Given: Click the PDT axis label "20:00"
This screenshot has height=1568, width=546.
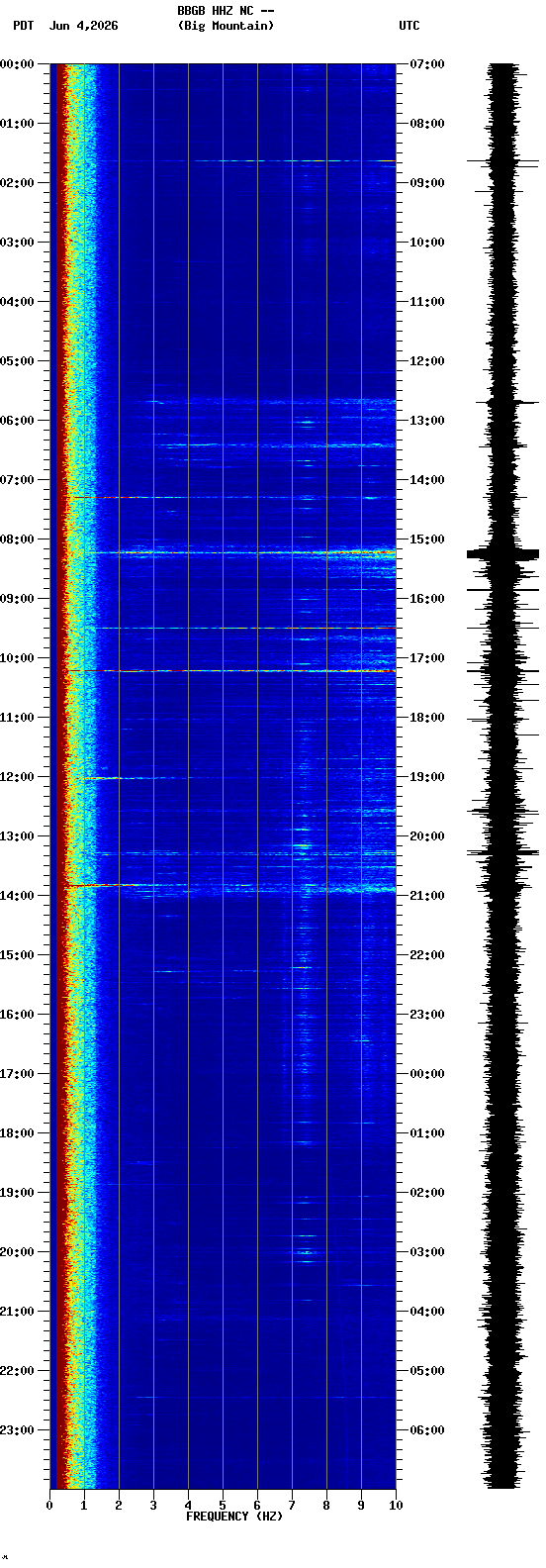Looking at the screenshot, I should 17,1252.
